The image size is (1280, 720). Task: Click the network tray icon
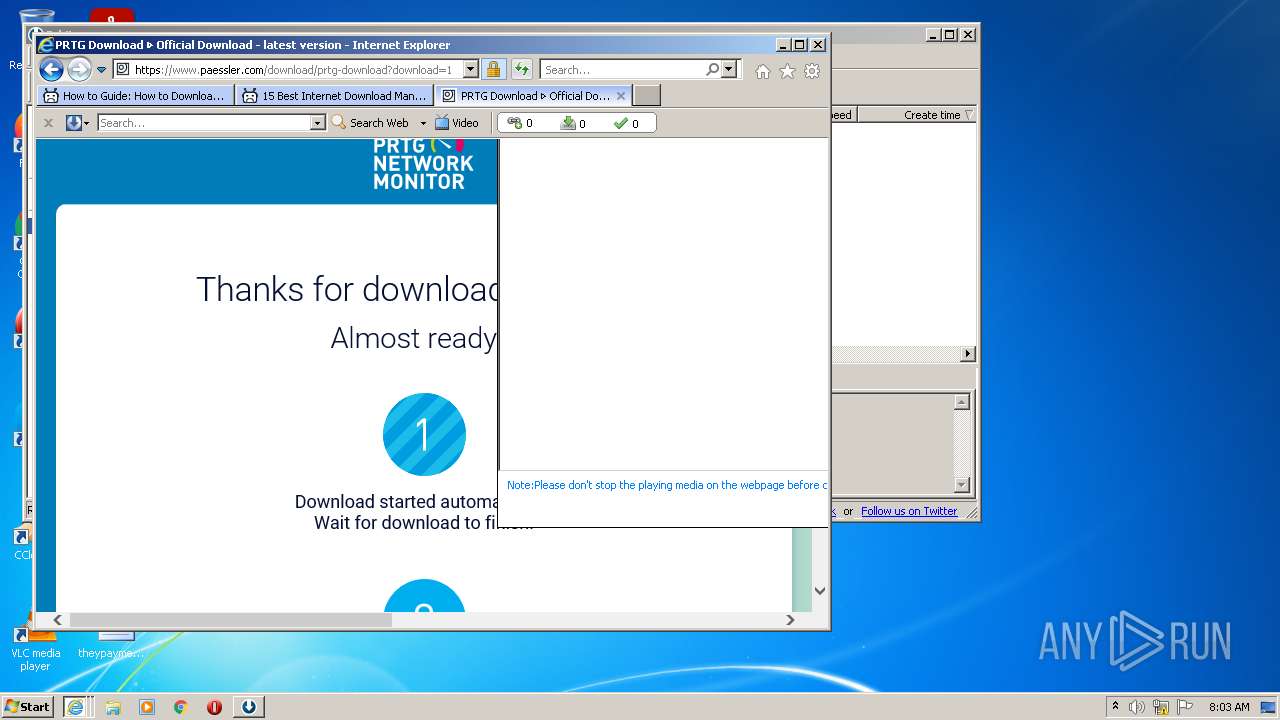(1161, 707)
